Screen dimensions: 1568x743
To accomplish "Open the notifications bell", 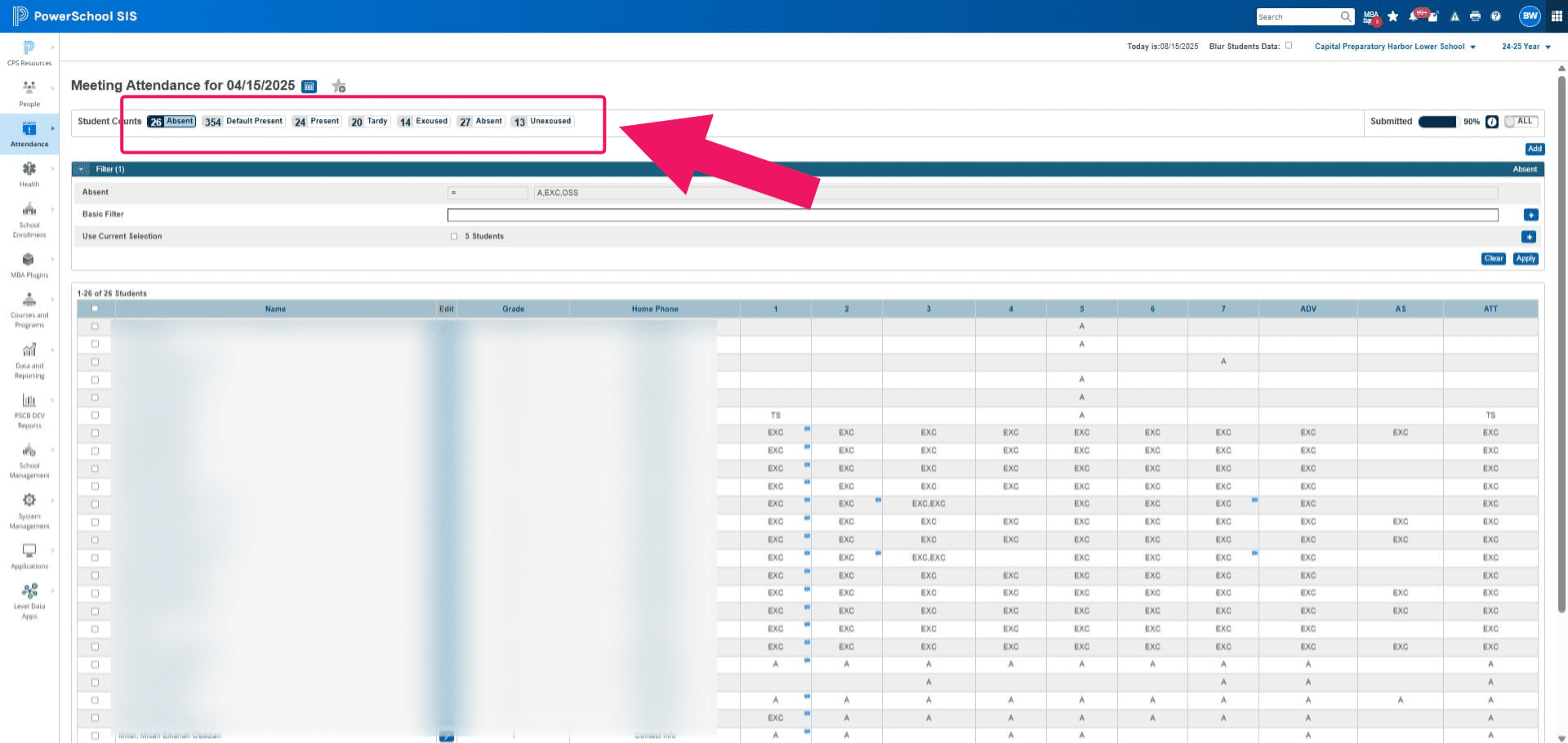I will tap(1414, 16).
